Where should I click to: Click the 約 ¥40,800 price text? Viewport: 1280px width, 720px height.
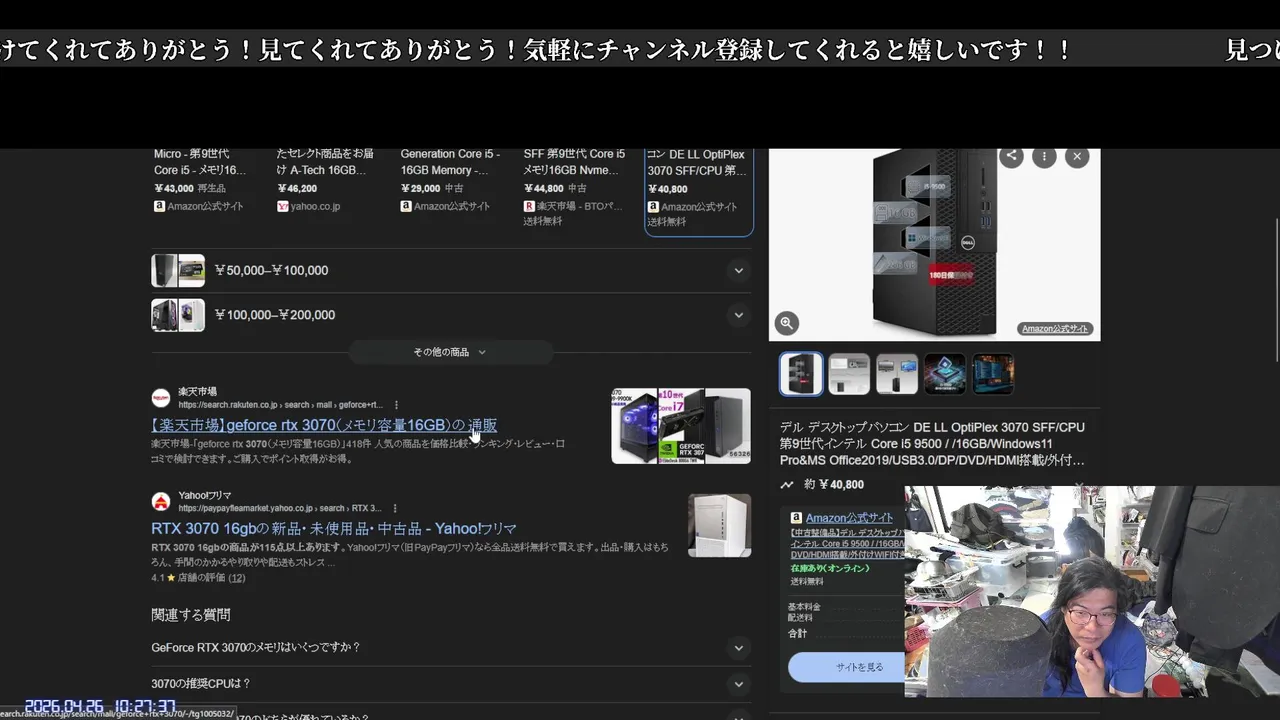tap(834, 485)
